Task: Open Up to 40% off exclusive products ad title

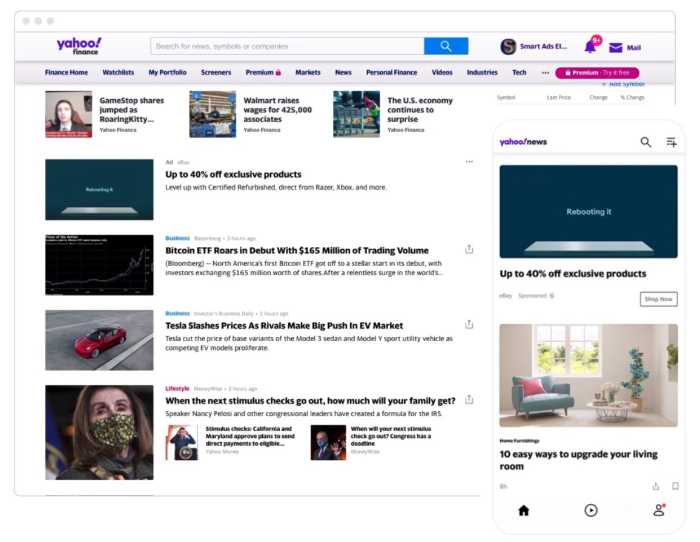Action: coord(233,174)
